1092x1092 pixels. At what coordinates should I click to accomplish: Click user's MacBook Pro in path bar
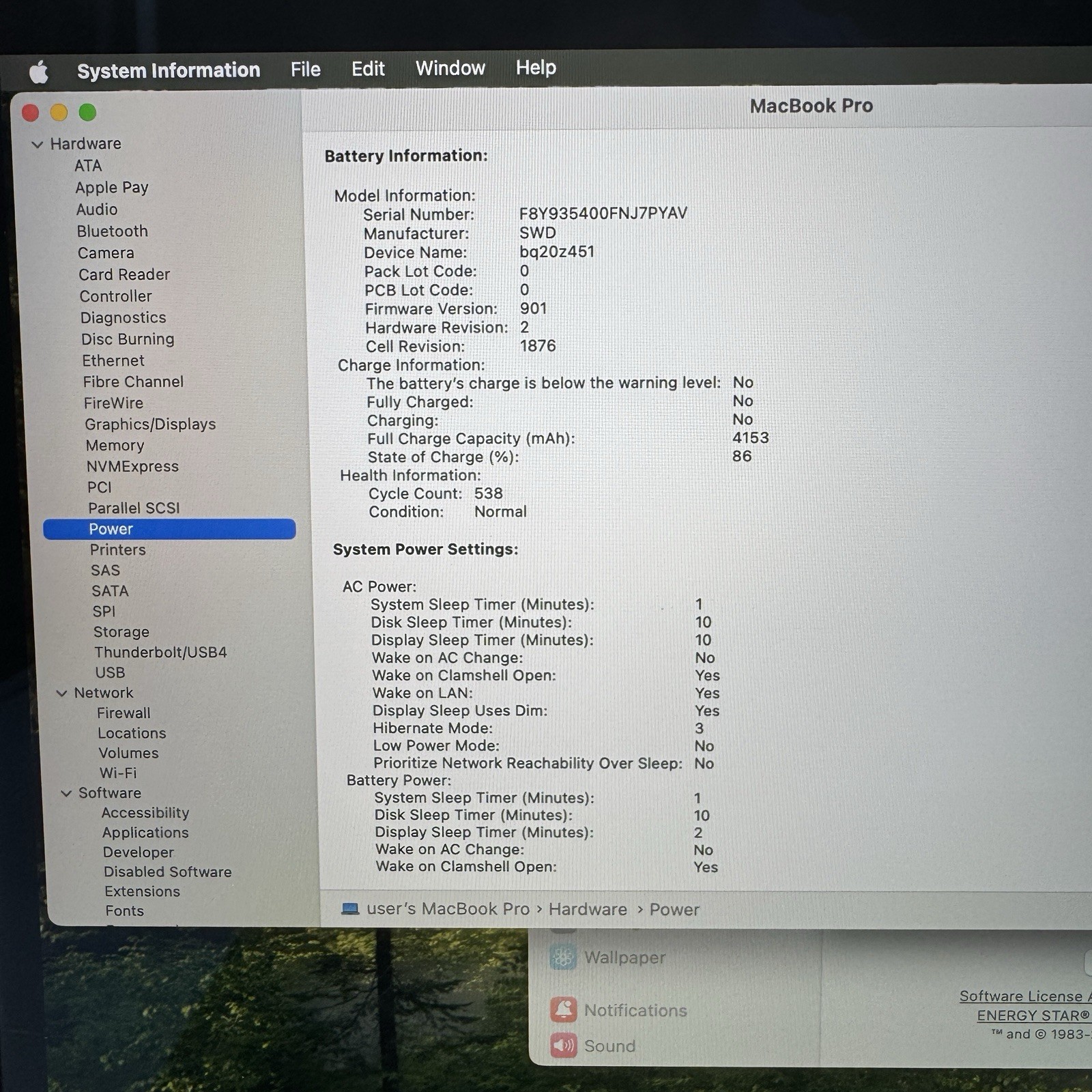(x=448, y=909)
